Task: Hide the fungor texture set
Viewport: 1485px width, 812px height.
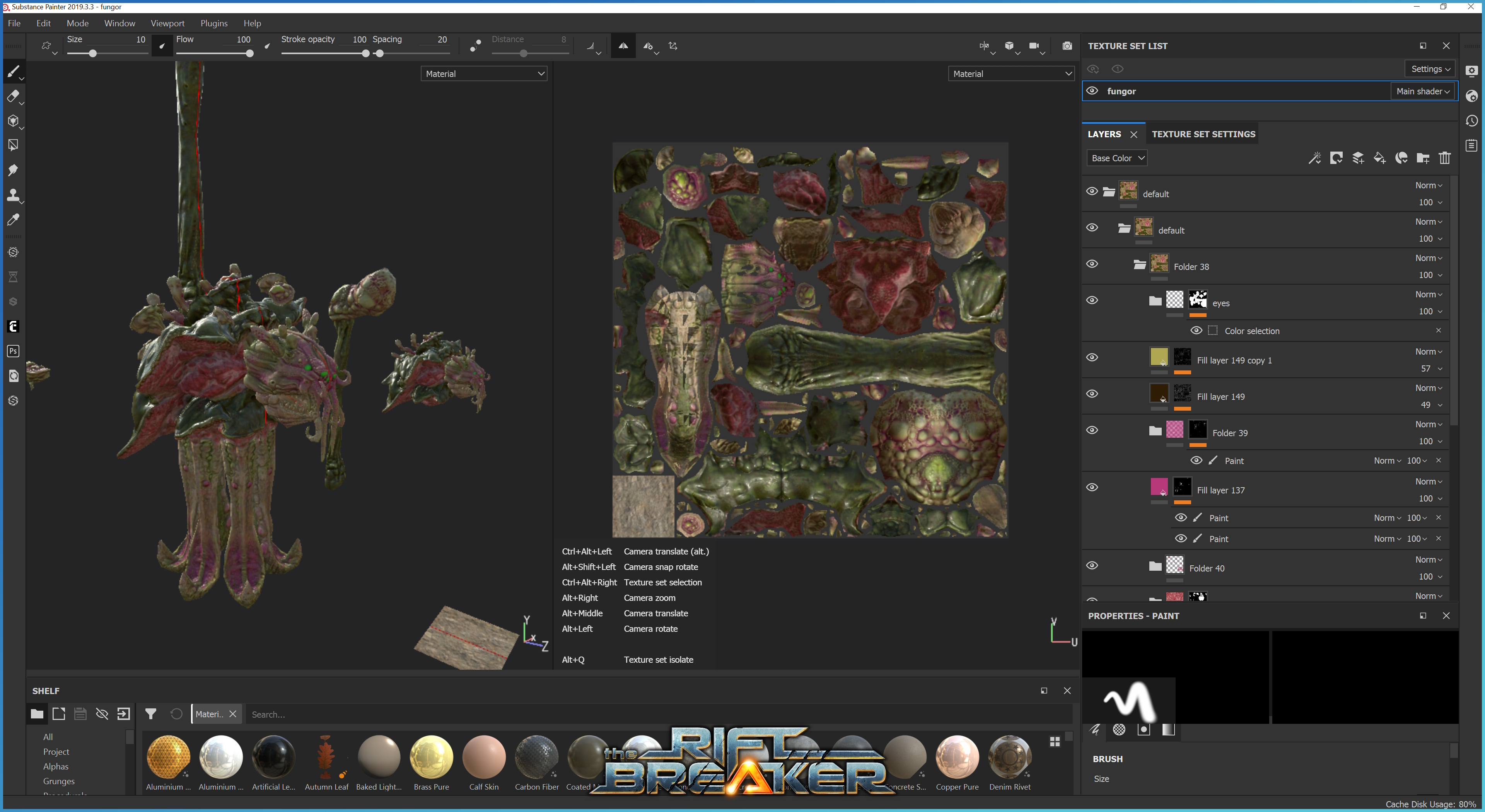Action: pyautogui.click(x=1092, y=90)
